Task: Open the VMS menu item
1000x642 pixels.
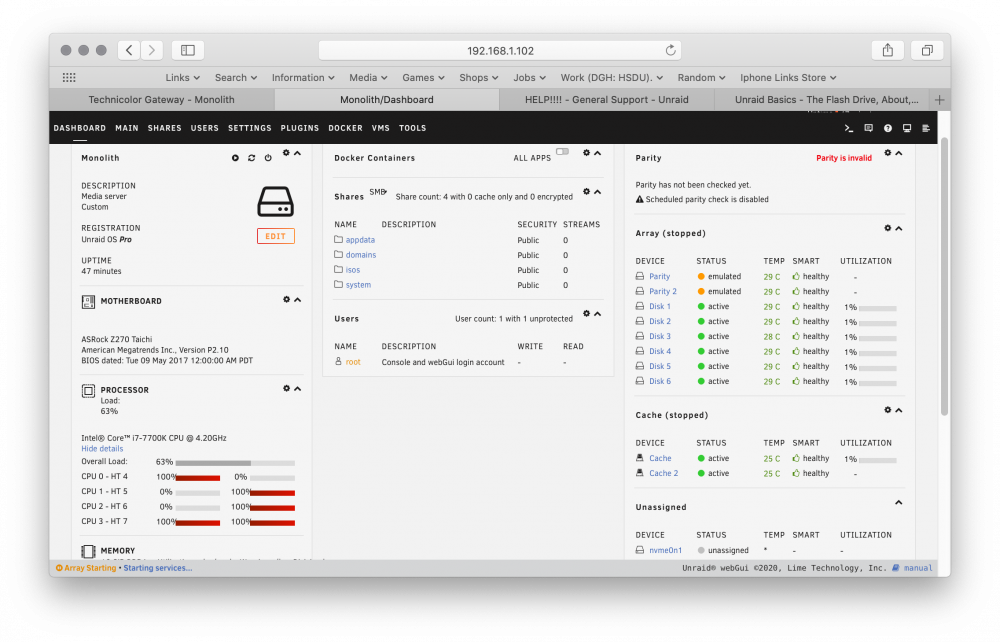Action: 381,128
